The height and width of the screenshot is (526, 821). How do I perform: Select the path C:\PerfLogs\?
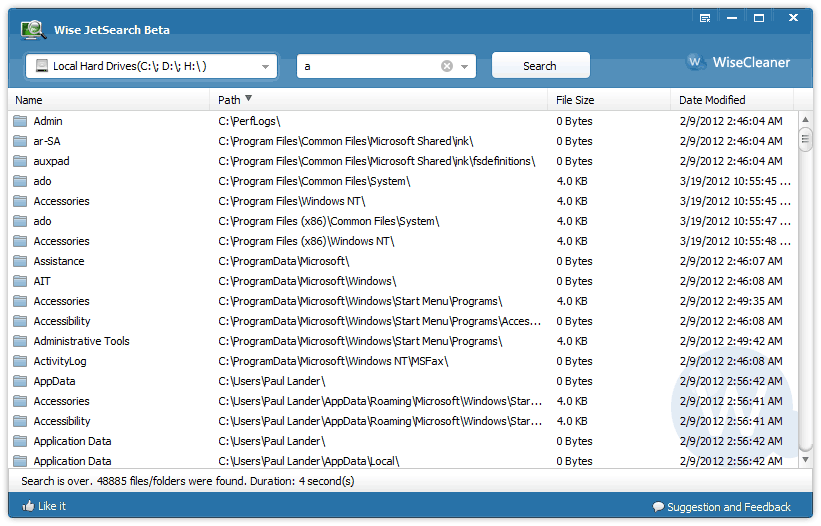point(249,121)
